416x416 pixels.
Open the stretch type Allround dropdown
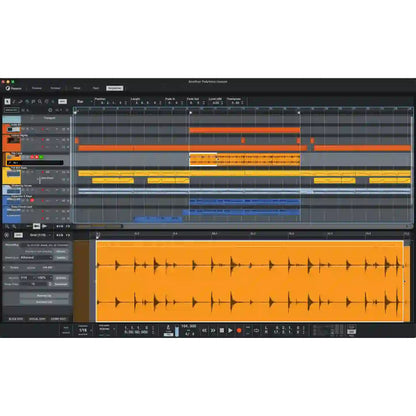tap(37, 258)
